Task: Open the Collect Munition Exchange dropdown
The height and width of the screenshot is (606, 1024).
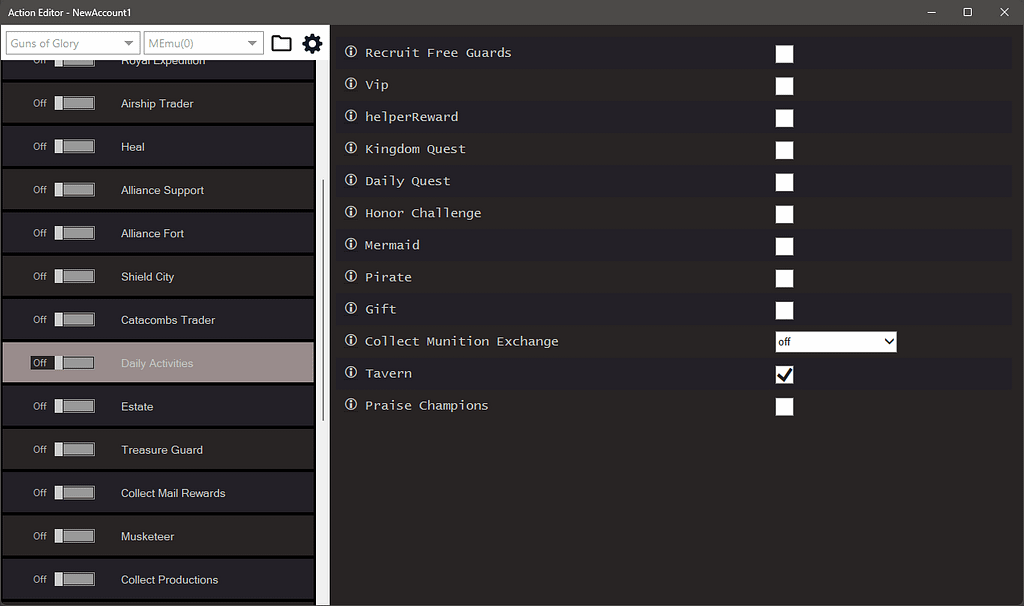Action: coord(835,341)
